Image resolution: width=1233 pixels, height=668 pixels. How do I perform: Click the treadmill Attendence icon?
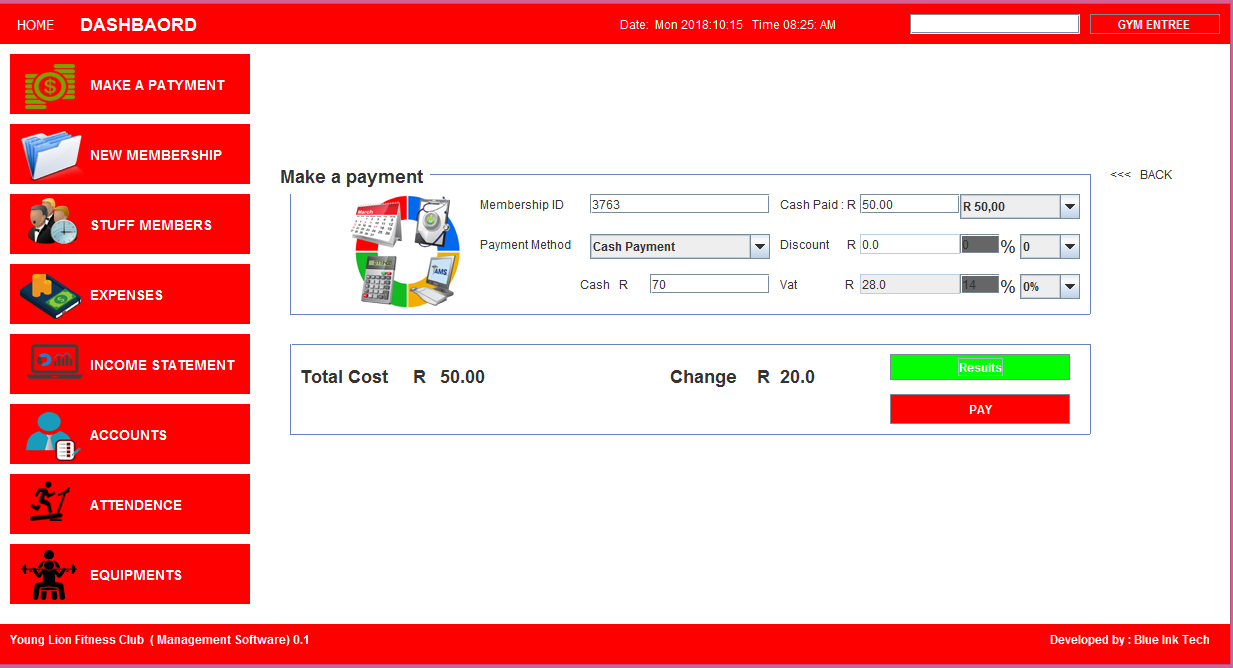(x=51, y=503)
